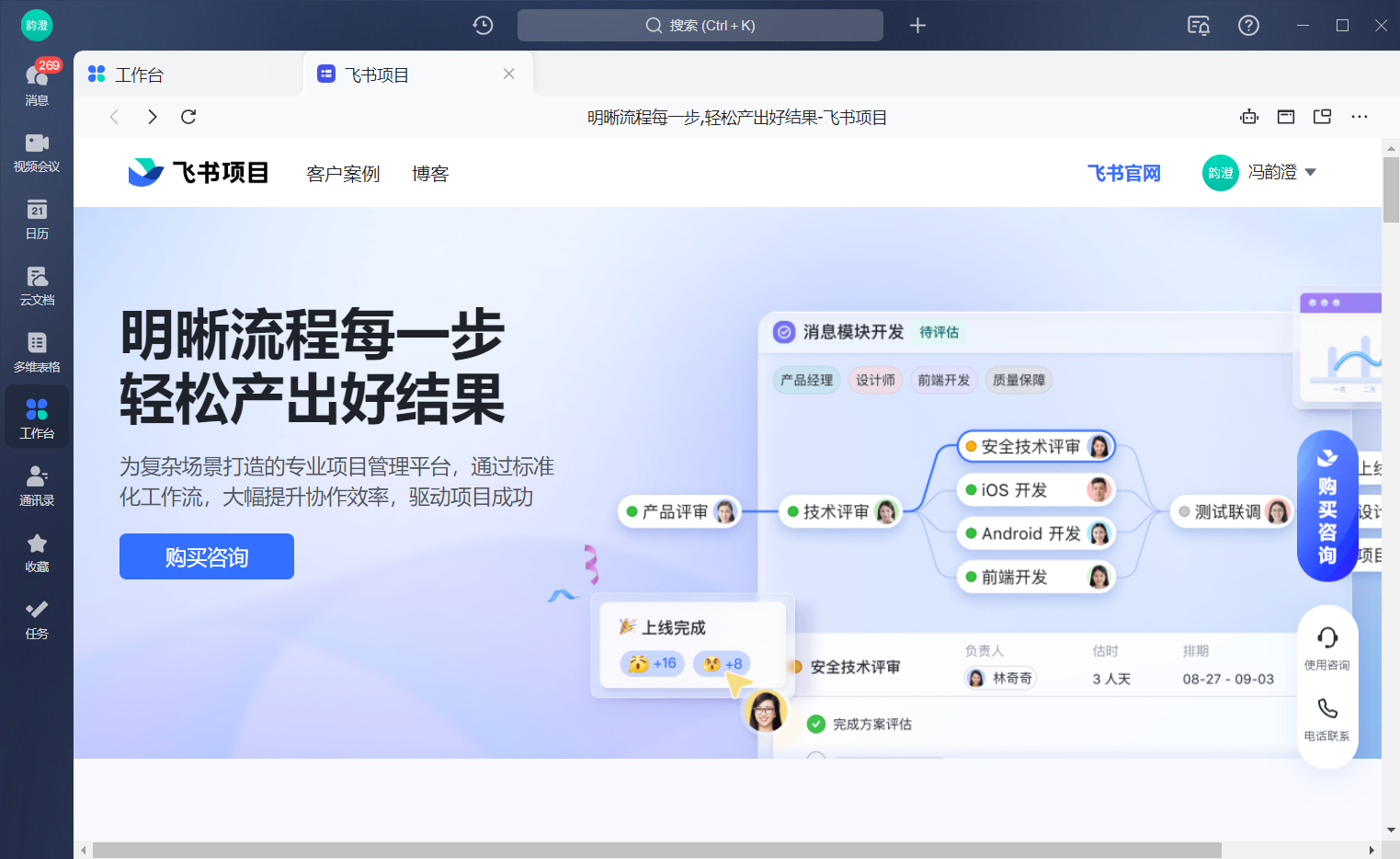Click the scroll down arrow of the vertical scrollbar
This screenshot has height=859, width=1400.
coord(1391,830)
